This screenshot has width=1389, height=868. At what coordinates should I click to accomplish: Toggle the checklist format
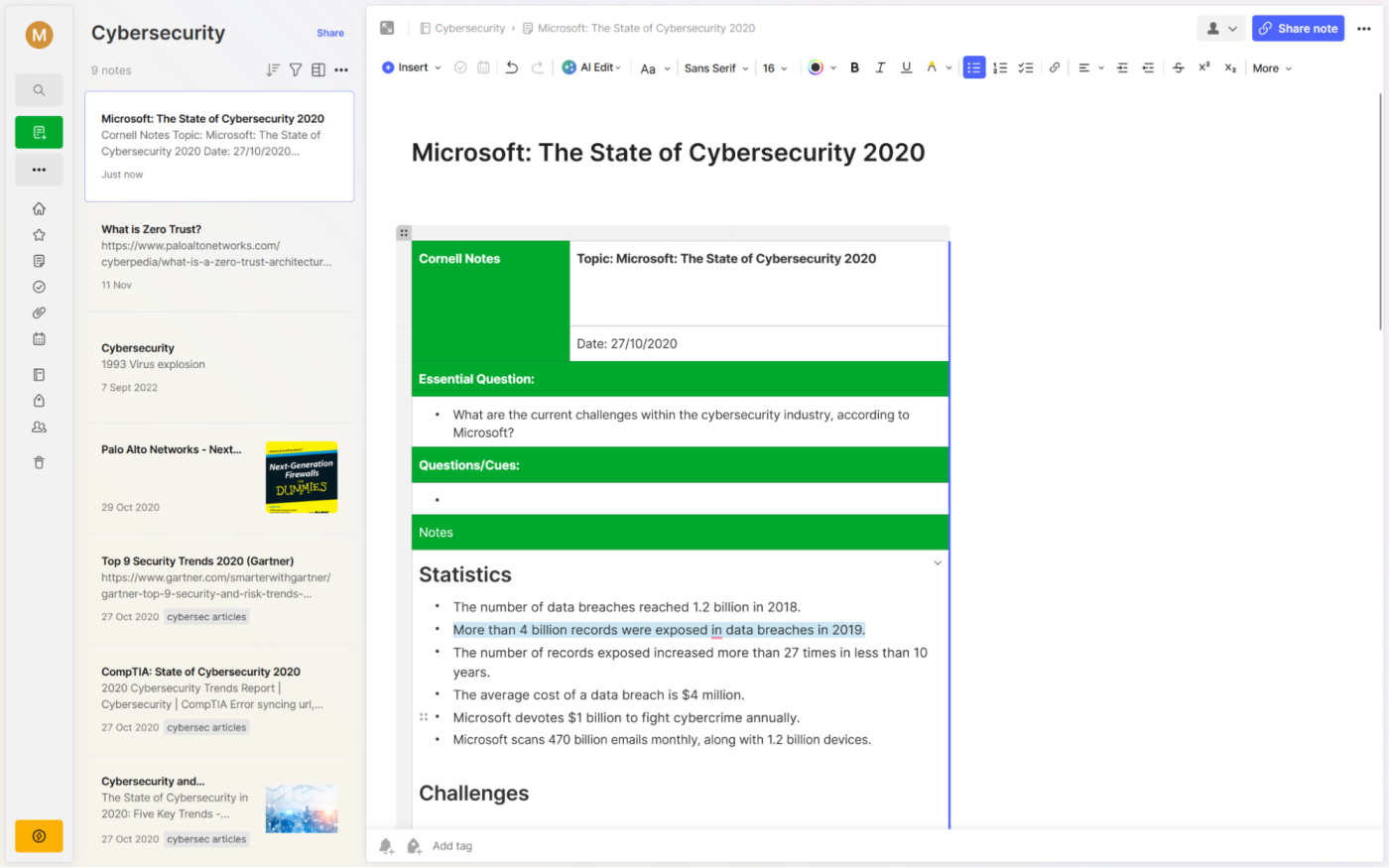click(x=1026, y=67)
